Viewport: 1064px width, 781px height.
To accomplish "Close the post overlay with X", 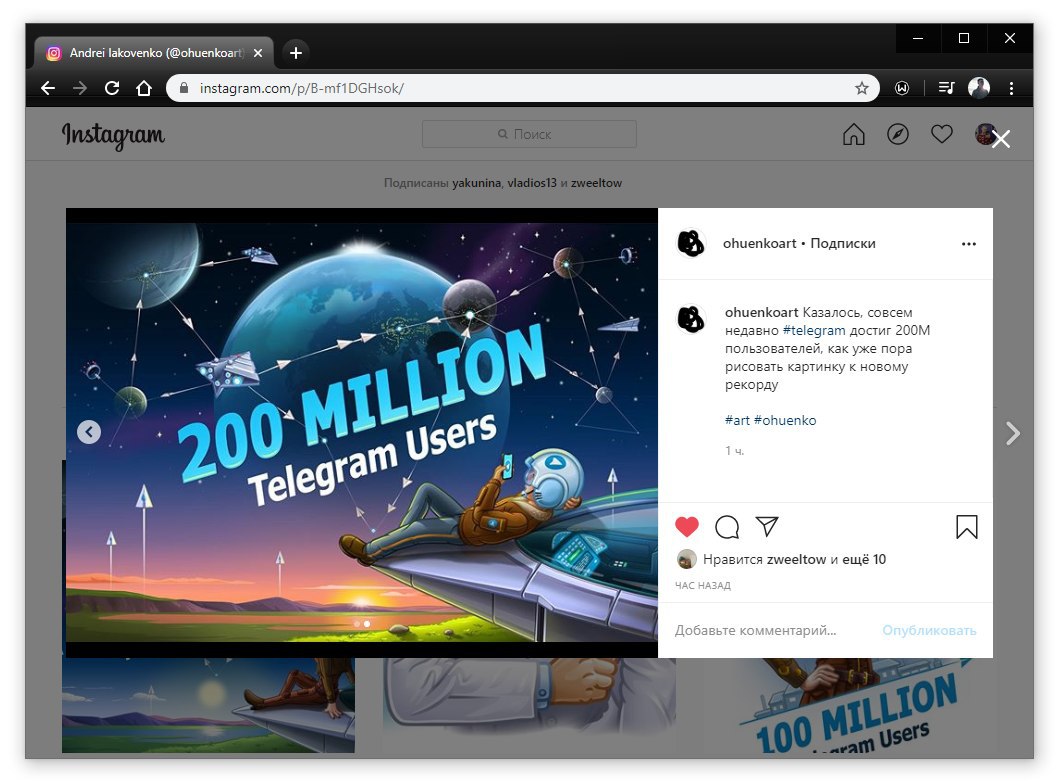I will [x=1001, y=139].
